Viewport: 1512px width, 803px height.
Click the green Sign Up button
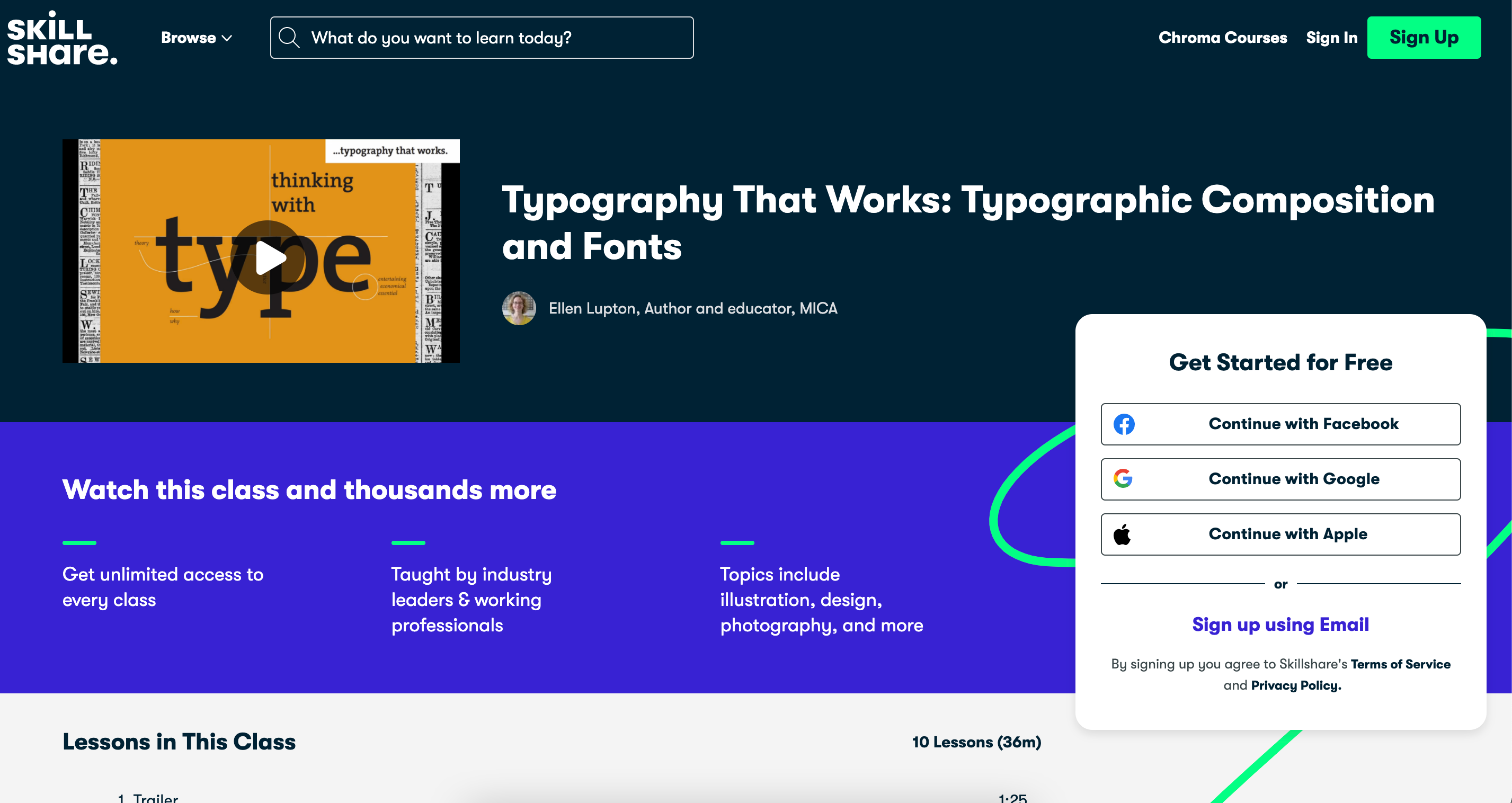(x=1424, y=38)
